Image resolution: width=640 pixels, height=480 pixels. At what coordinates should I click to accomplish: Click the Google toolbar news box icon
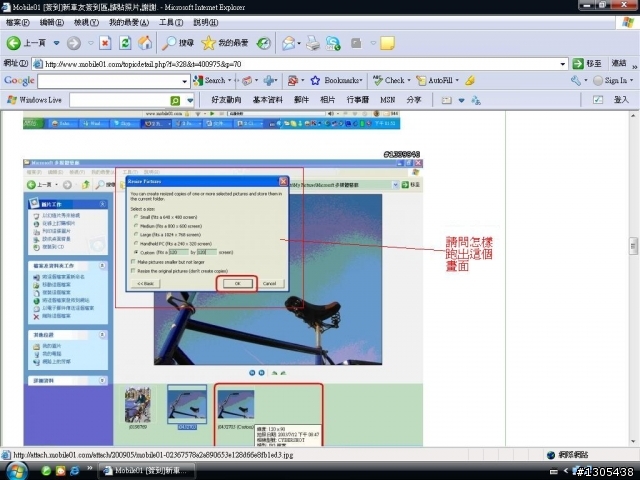(247, 80)
